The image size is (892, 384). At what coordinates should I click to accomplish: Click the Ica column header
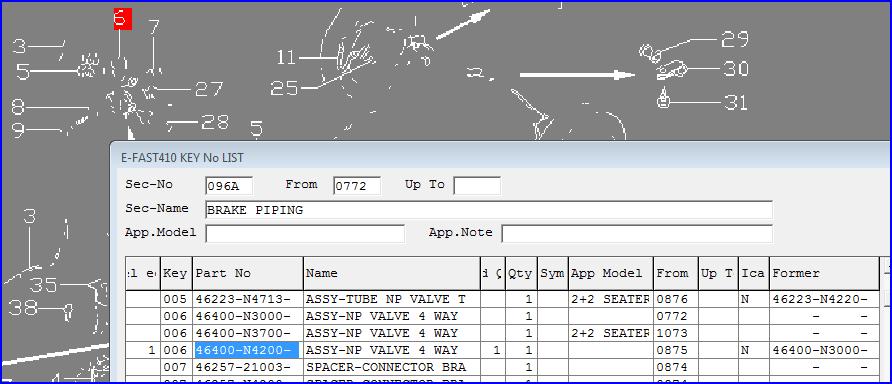(x=754, y=274)
